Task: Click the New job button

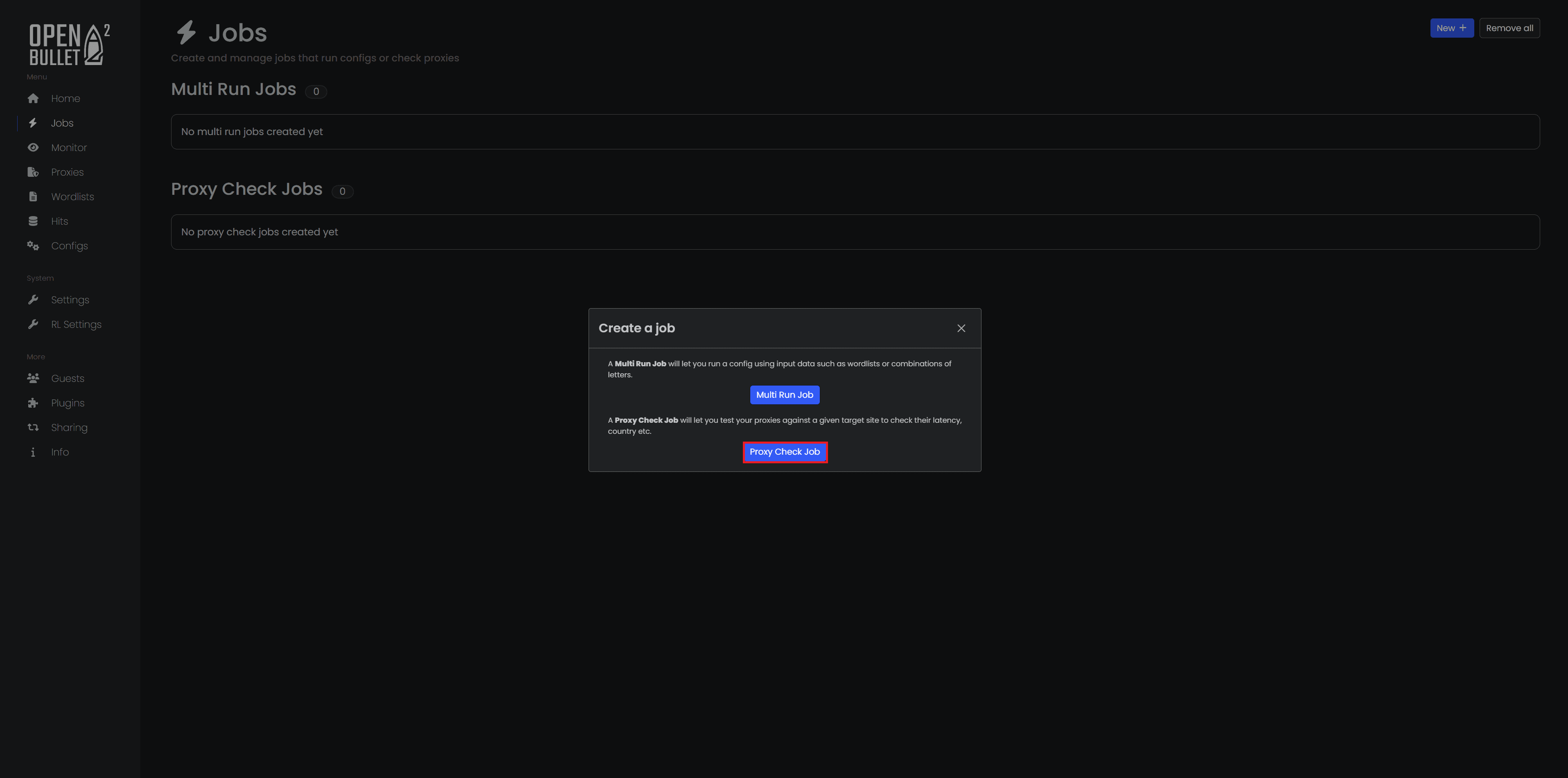Action: pyautogui.click(x=1452, y=27)
